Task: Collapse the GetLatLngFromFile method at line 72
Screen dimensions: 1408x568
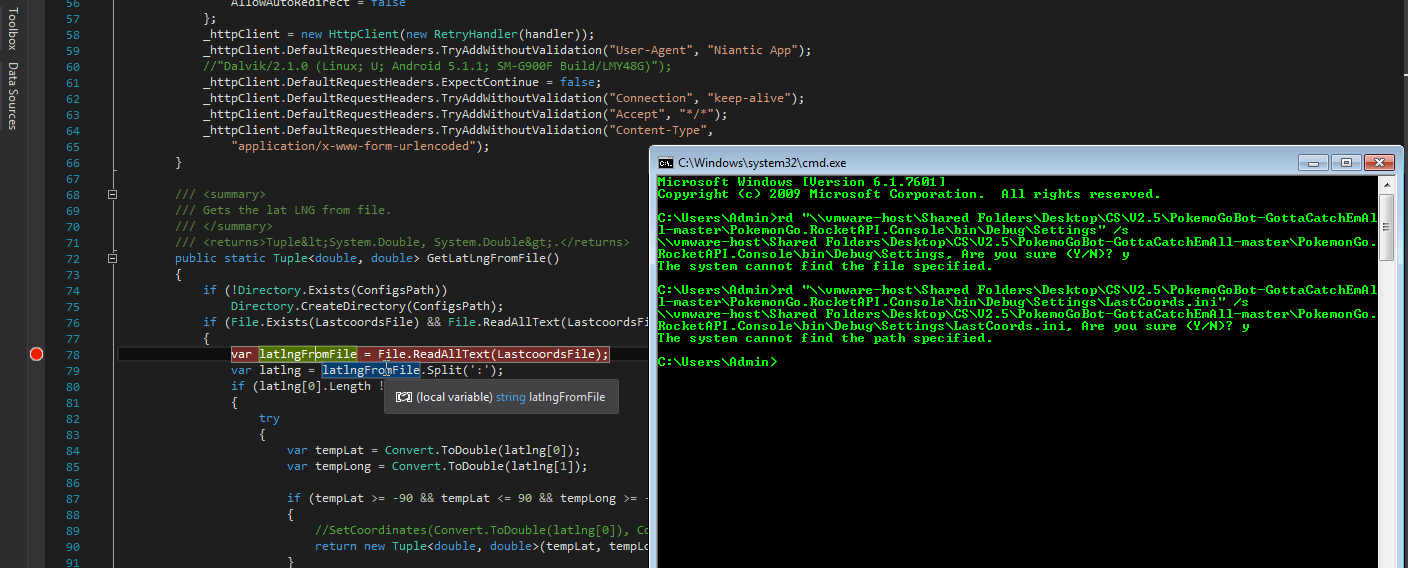Action: pos(113,258)
